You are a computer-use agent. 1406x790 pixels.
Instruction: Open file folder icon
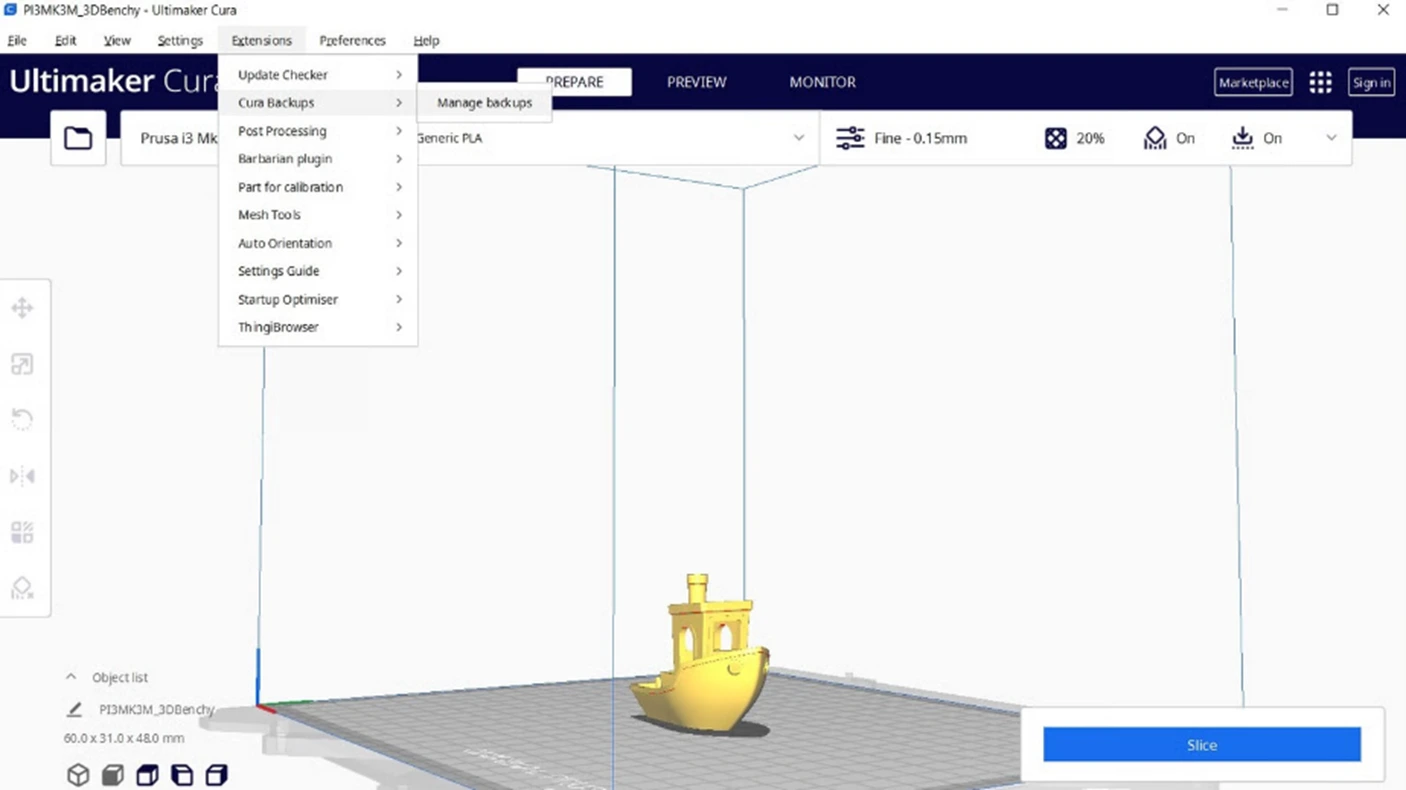(x=78, y=138)
